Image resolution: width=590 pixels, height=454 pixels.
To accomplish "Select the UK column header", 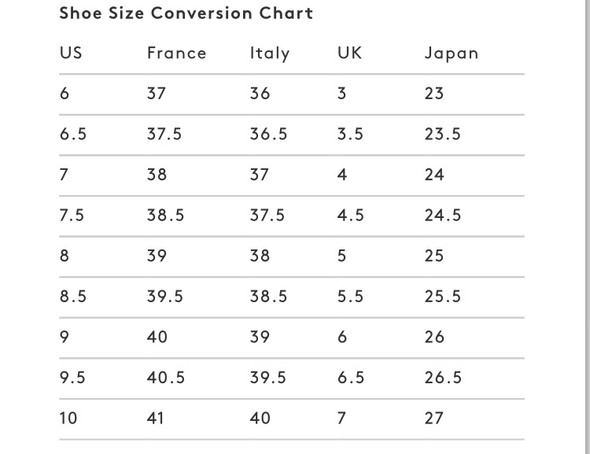I will point(350,53).
